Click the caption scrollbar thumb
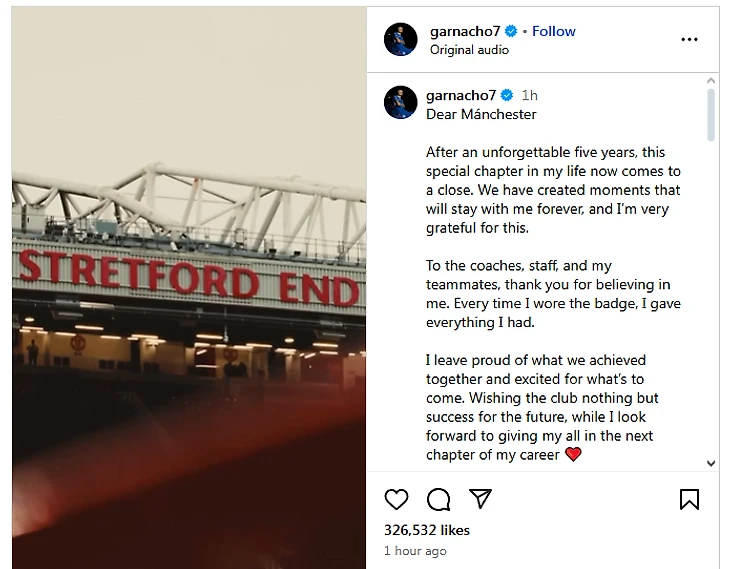 (711, 115)
